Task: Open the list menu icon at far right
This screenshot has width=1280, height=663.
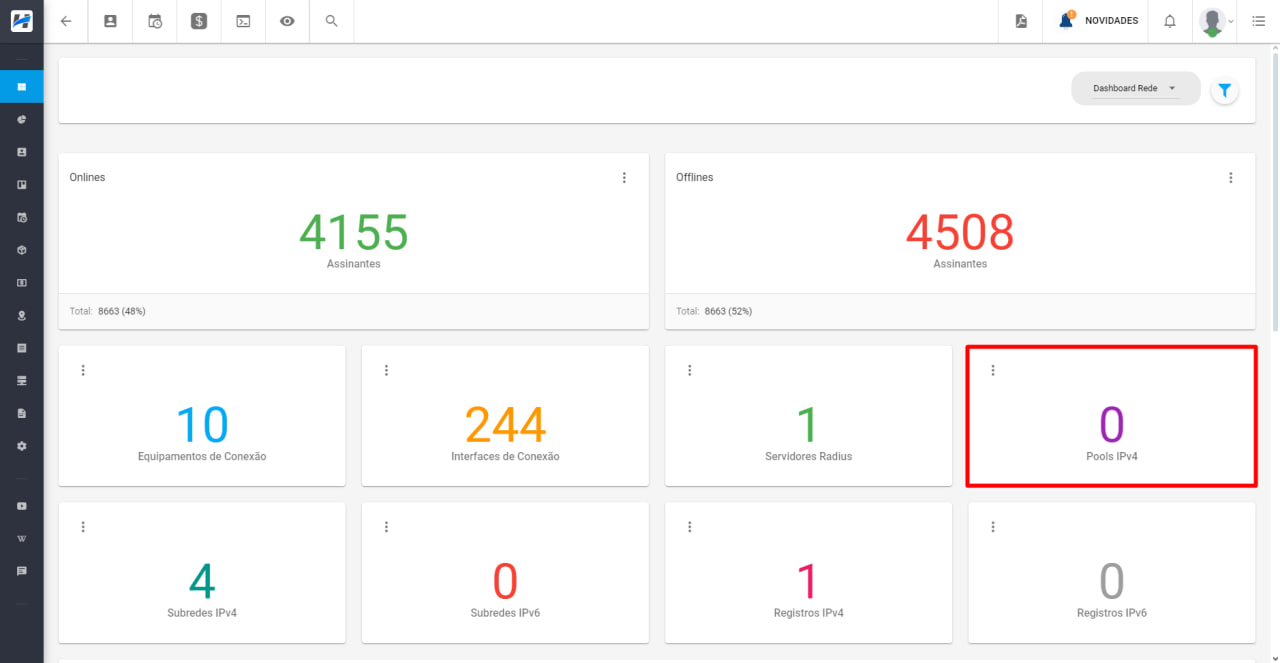Action: (x=1258, y=21)
